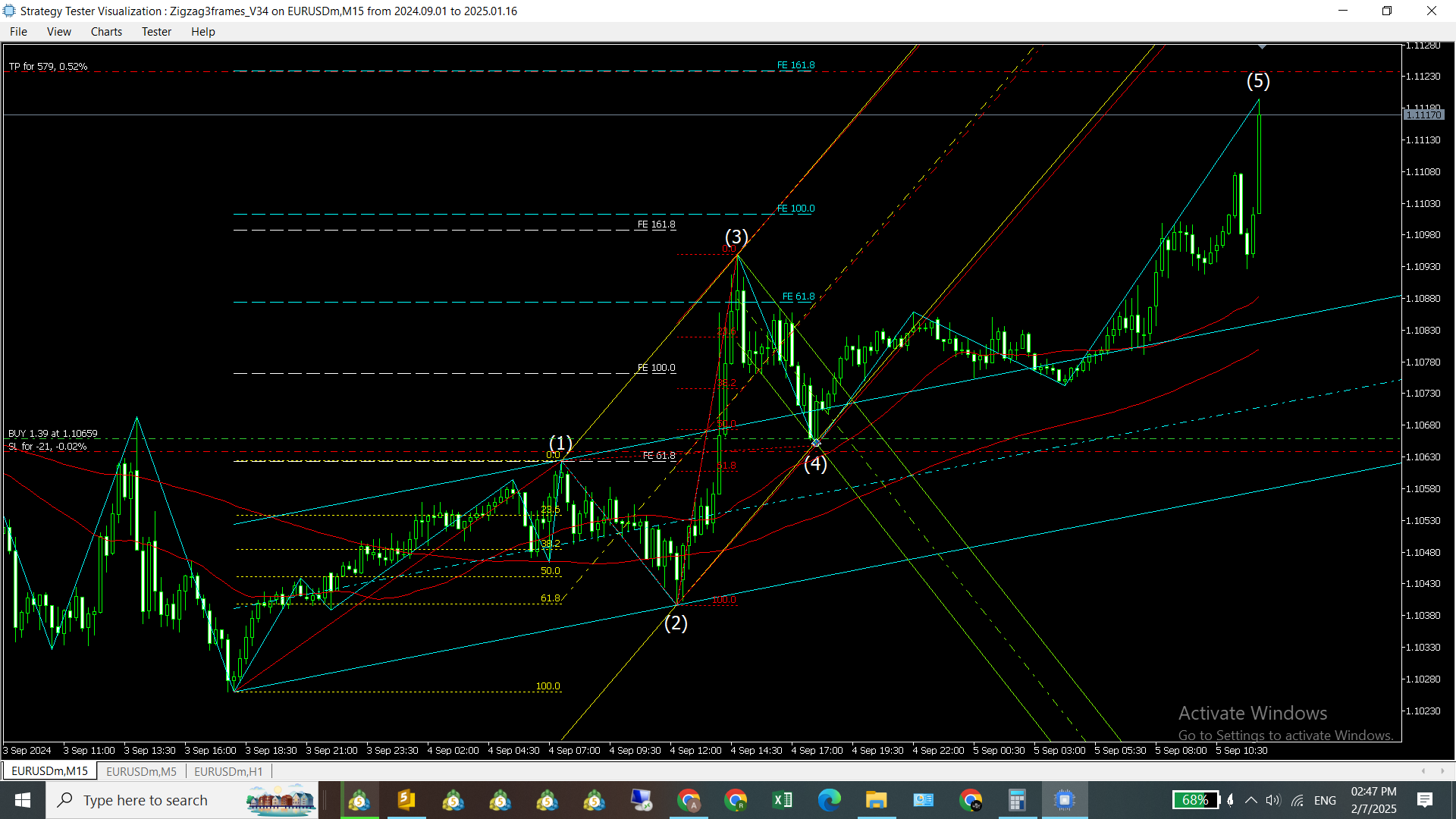The width and height of the screenshot is (1456, 819).
Task: Click the 1.10680 price axis label
Action: (x=1423, y=425)
